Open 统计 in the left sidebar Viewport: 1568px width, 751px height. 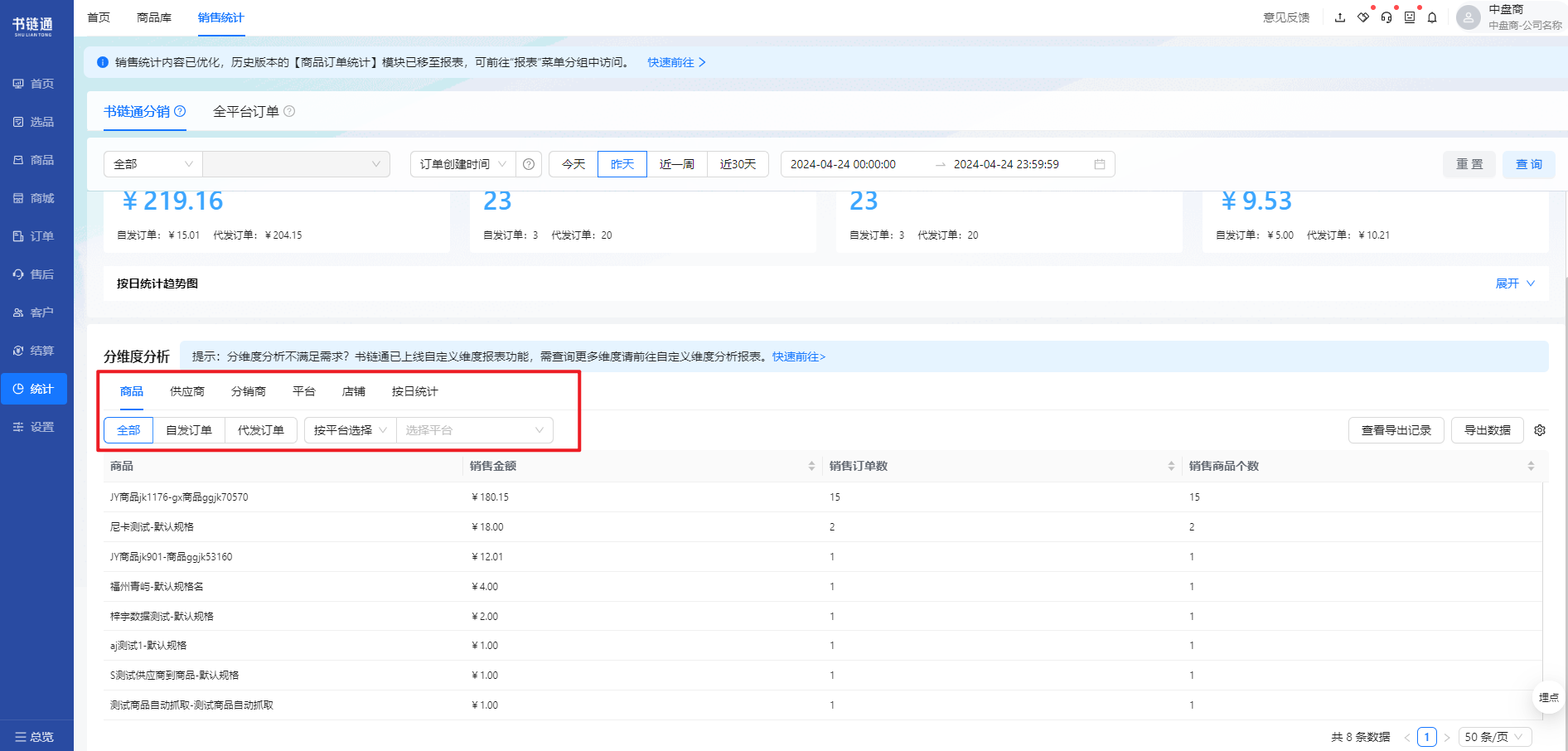point(34,389)
